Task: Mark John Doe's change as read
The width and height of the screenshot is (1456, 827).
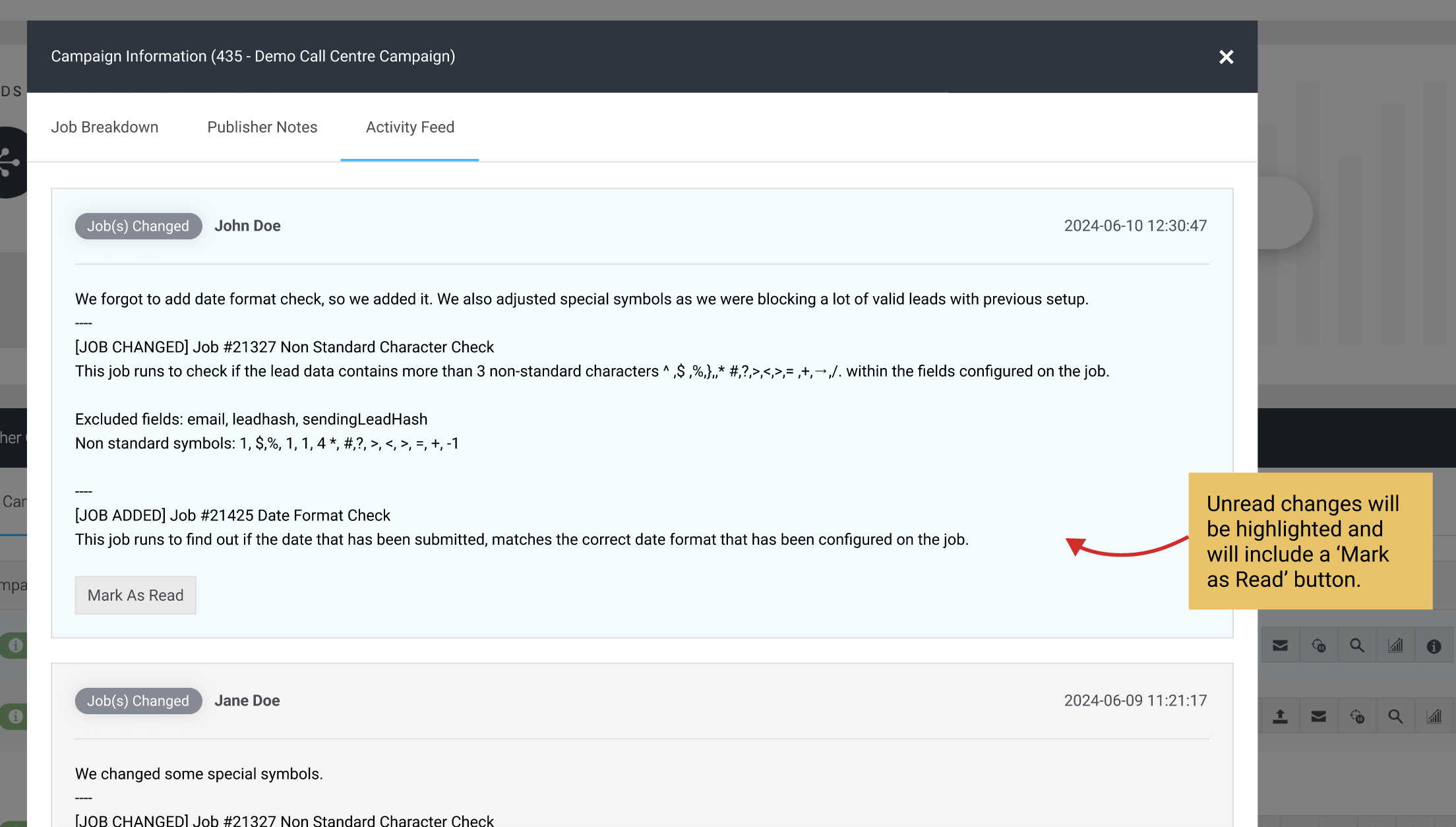Action: pyautogui.click(x=136, y=596)
